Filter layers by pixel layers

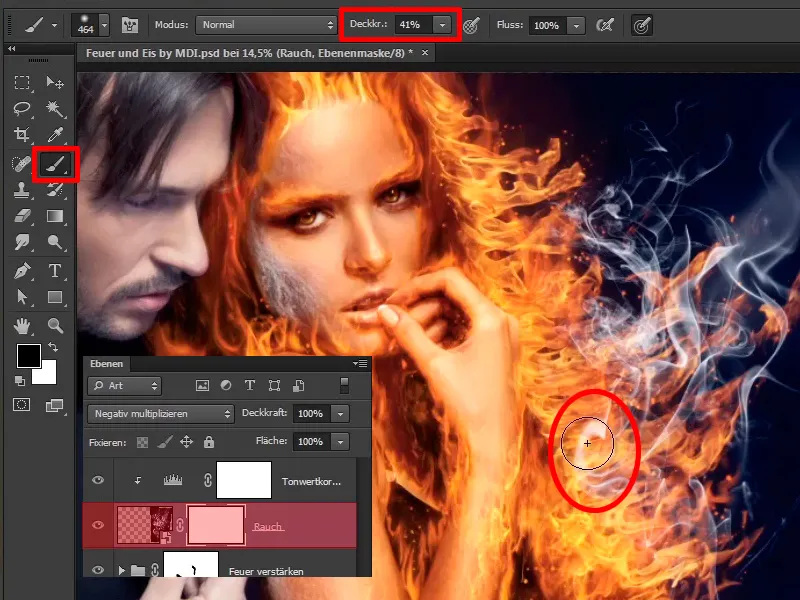(203, 386)
